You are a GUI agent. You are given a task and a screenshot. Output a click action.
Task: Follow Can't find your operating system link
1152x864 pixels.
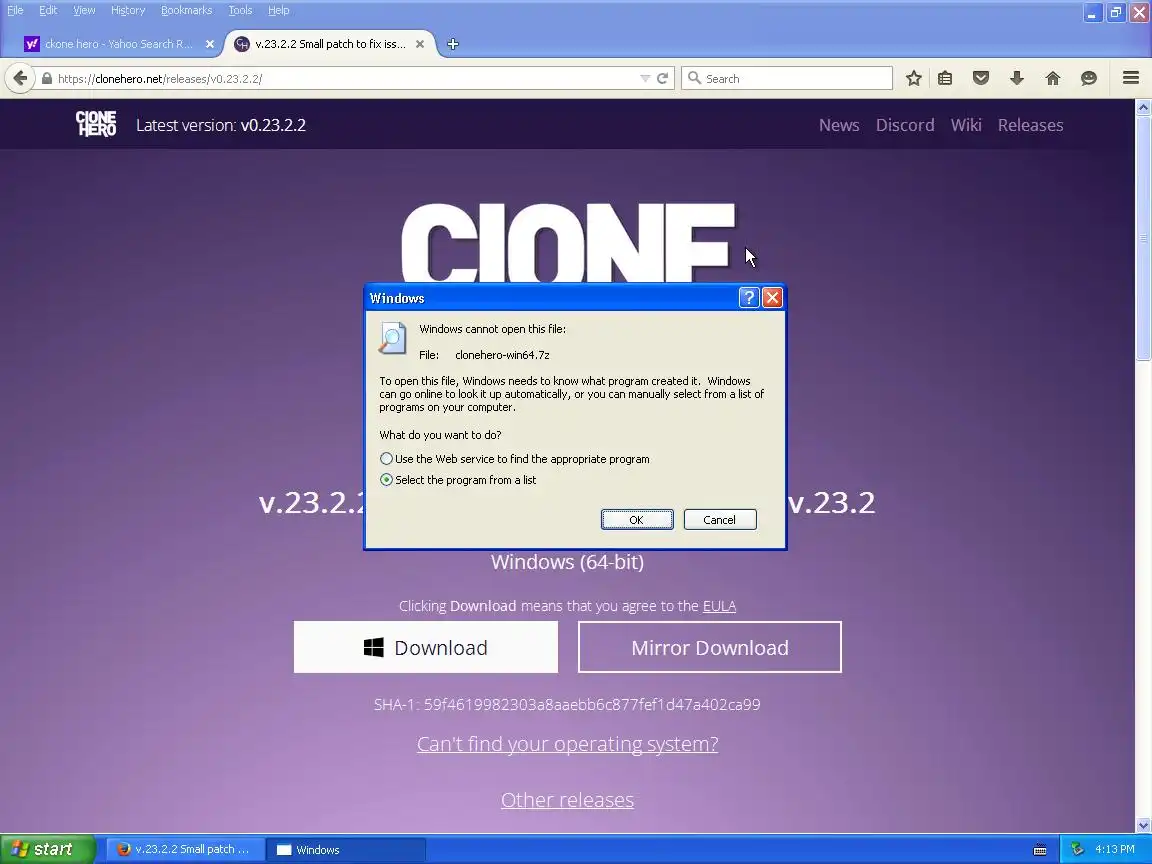tap(567, 744)
